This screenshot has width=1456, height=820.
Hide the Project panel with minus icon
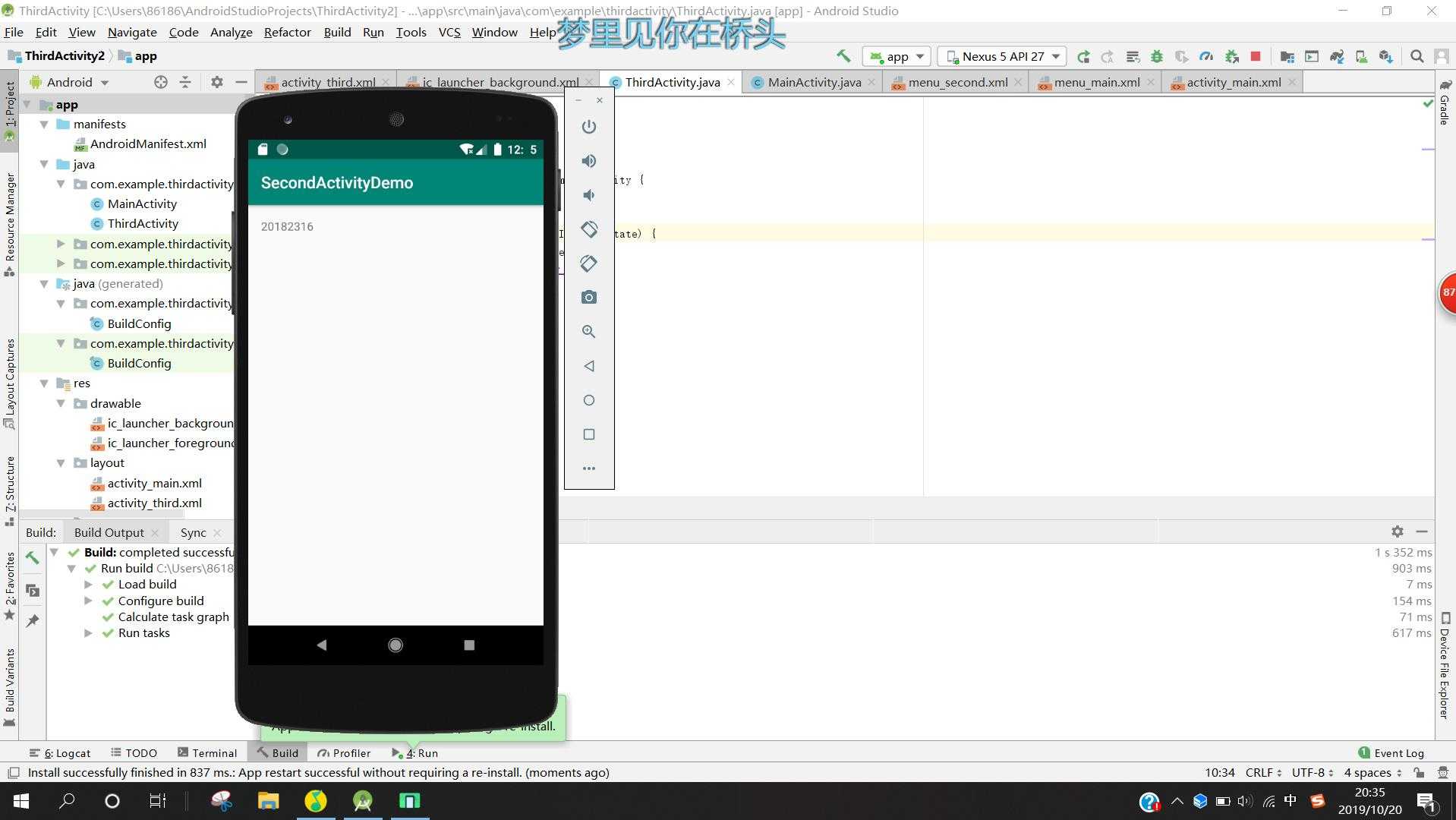coord(241,82)
